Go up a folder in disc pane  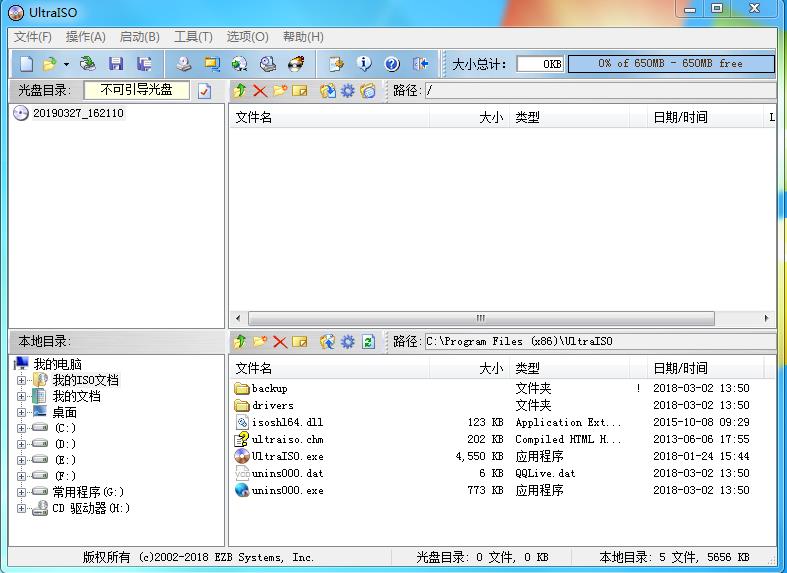(240, 91)
